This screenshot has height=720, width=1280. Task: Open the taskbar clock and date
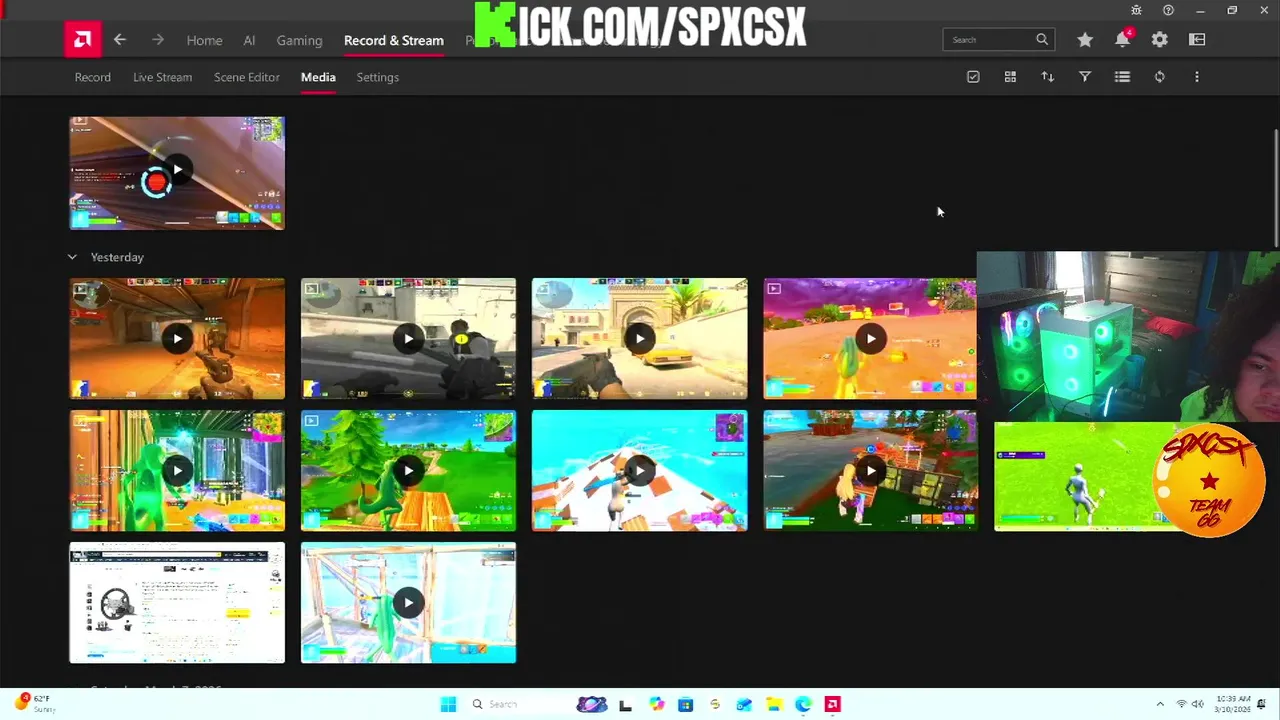1232,704
